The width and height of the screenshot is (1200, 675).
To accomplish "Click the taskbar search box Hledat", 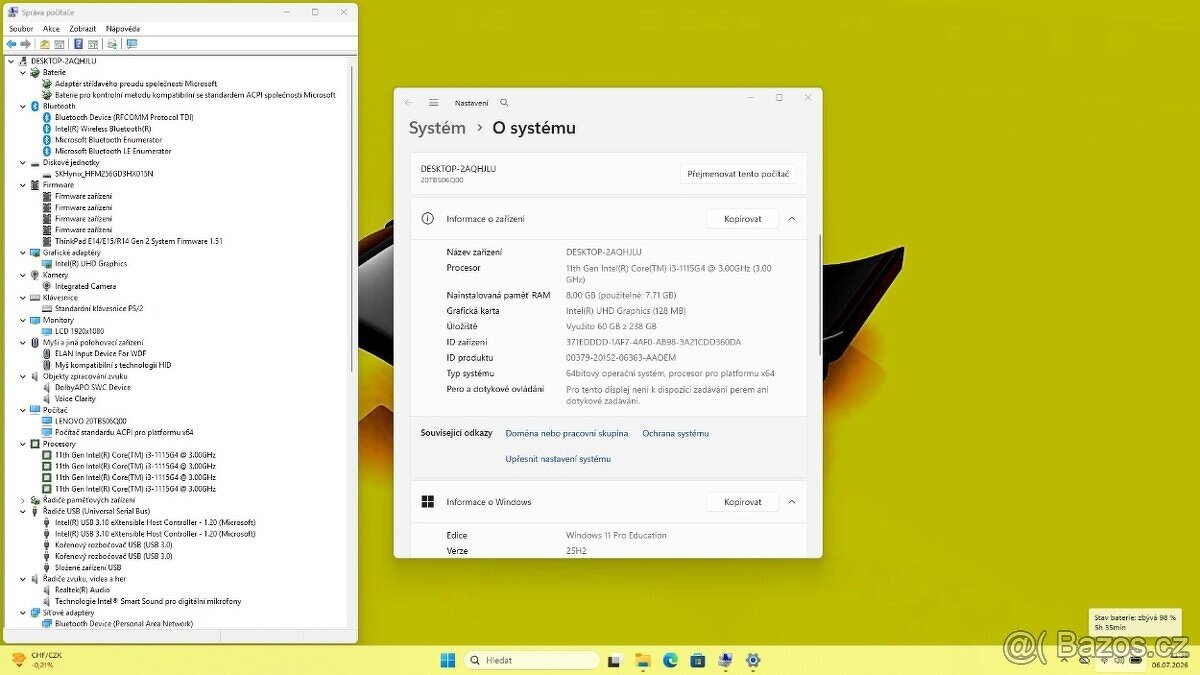I will pyautogui.click(x=531, y=660).
